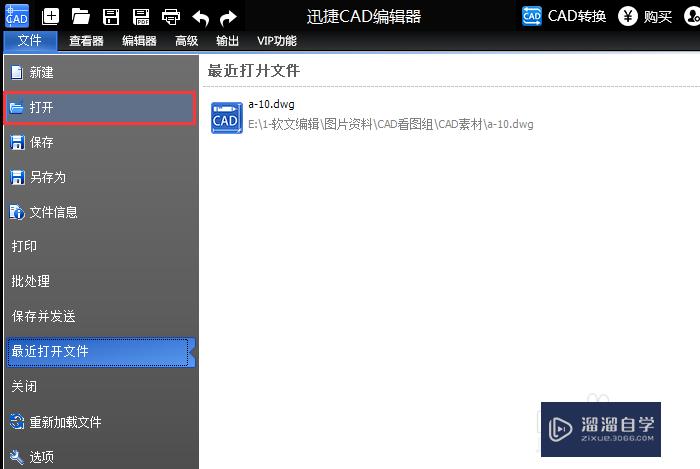700x469 pixels.
Task: Click the a-10.dwg file path text
Action: tap(391, 125)
